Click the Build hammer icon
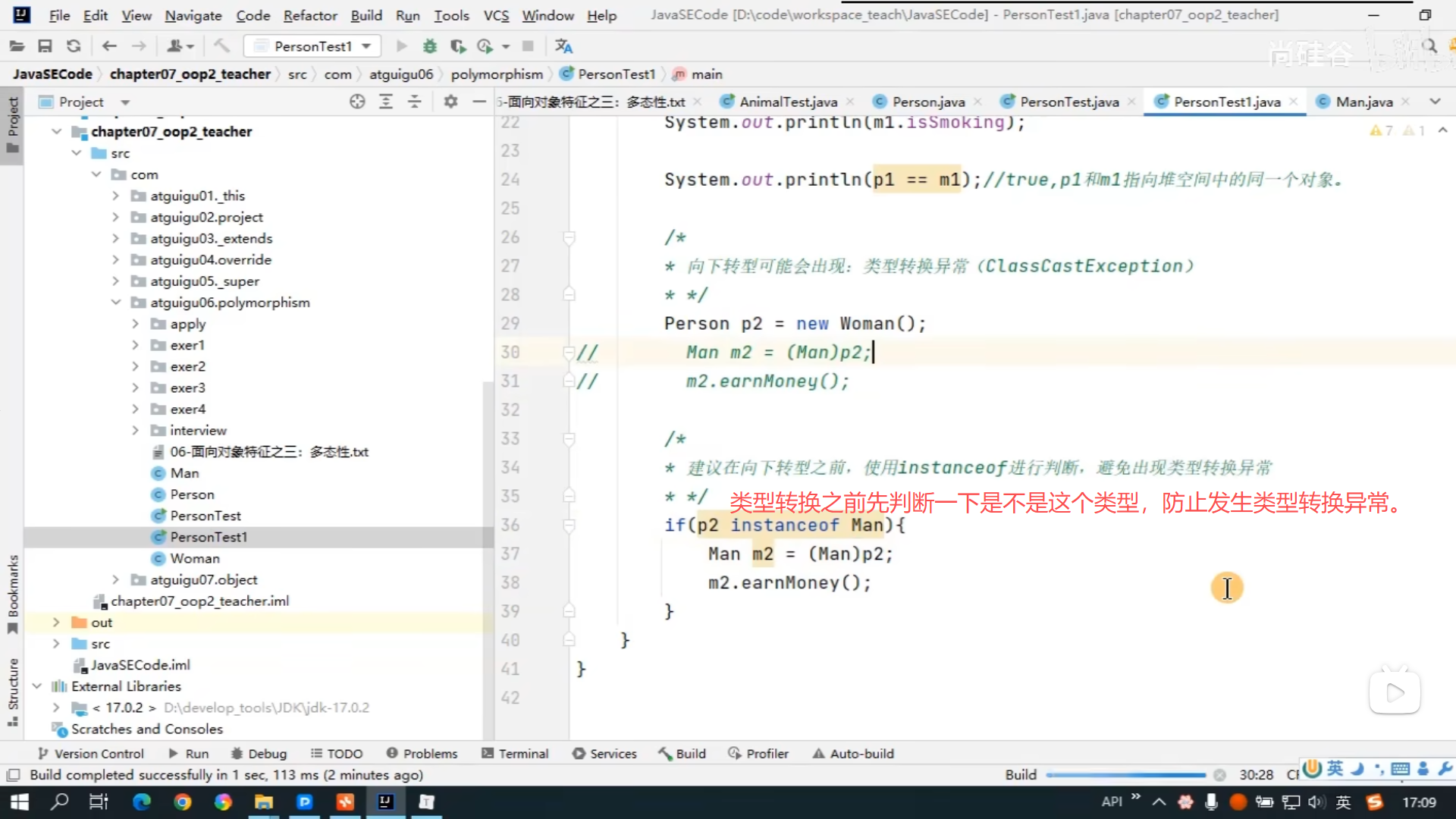The width and height of the screenshot is (1456, 819). [x=221, y=46]
